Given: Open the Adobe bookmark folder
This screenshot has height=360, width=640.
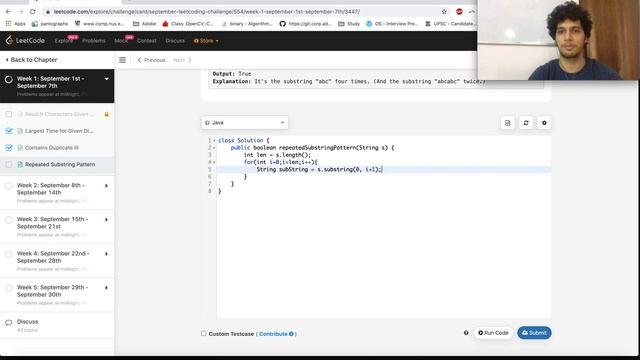Looking at the screenshot, I should (x=144, y=24).
